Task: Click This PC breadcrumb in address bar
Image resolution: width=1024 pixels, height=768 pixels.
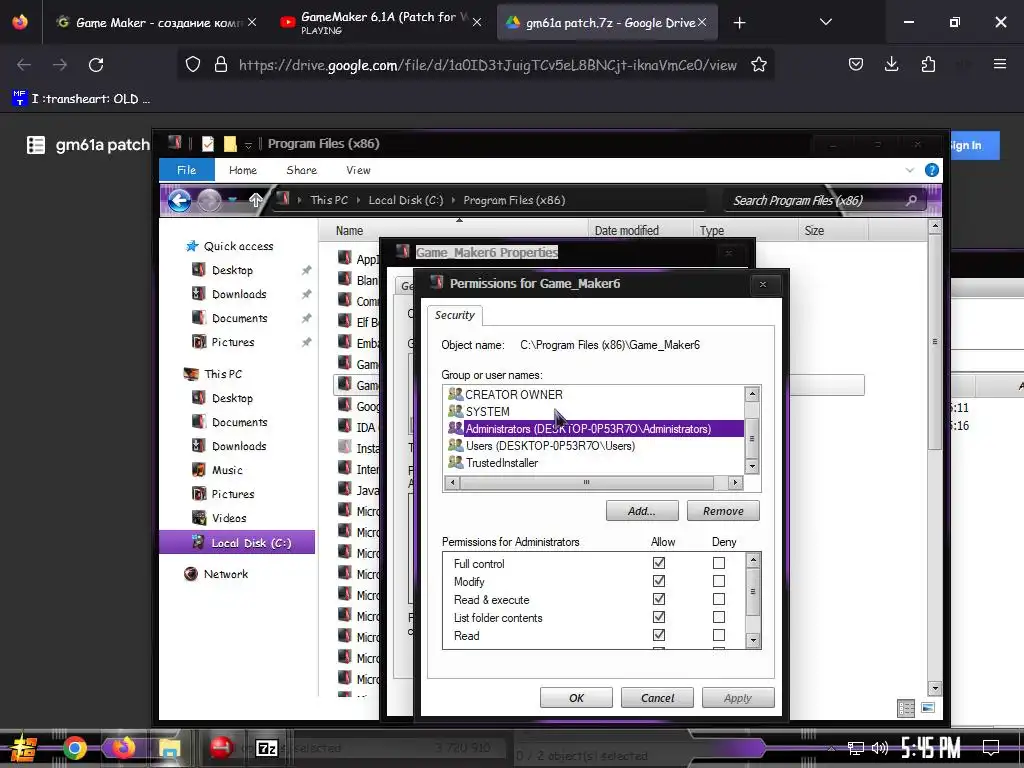Action: point(329,200)
